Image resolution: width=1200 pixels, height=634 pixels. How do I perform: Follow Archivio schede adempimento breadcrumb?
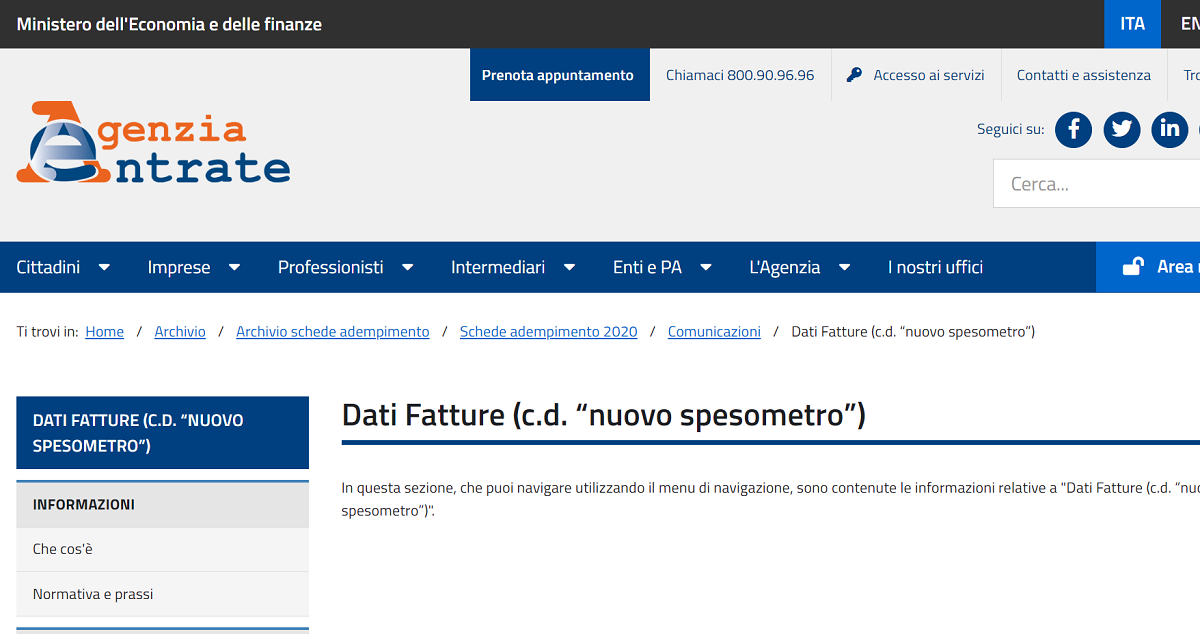click(x=333, y=332)
